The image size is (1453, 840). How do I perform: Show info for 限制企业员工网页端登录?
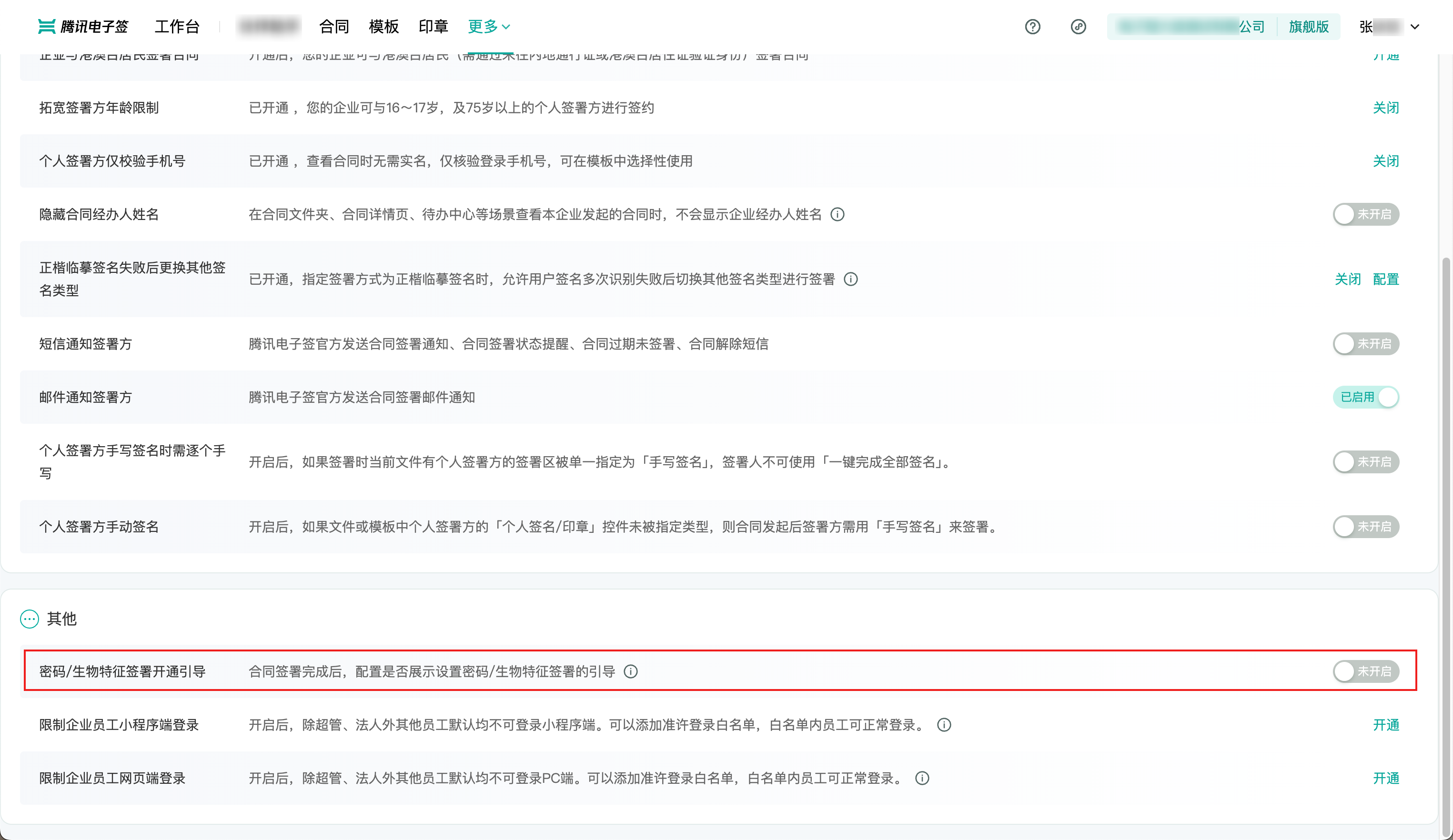pyautogui.click(x=922, y=778)
